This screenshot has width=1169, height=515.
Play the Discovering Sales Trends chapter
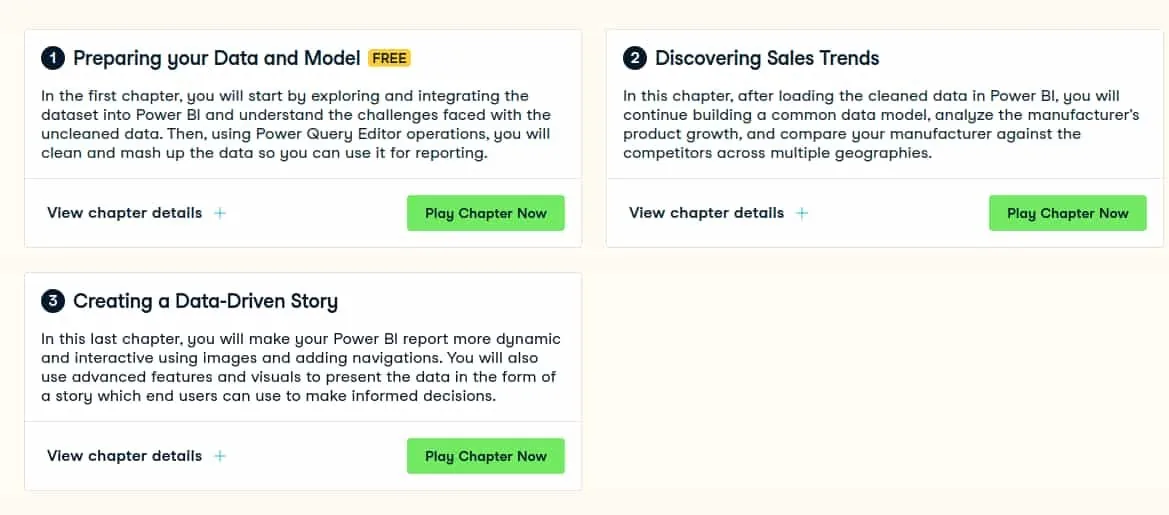click(1068, 213)
